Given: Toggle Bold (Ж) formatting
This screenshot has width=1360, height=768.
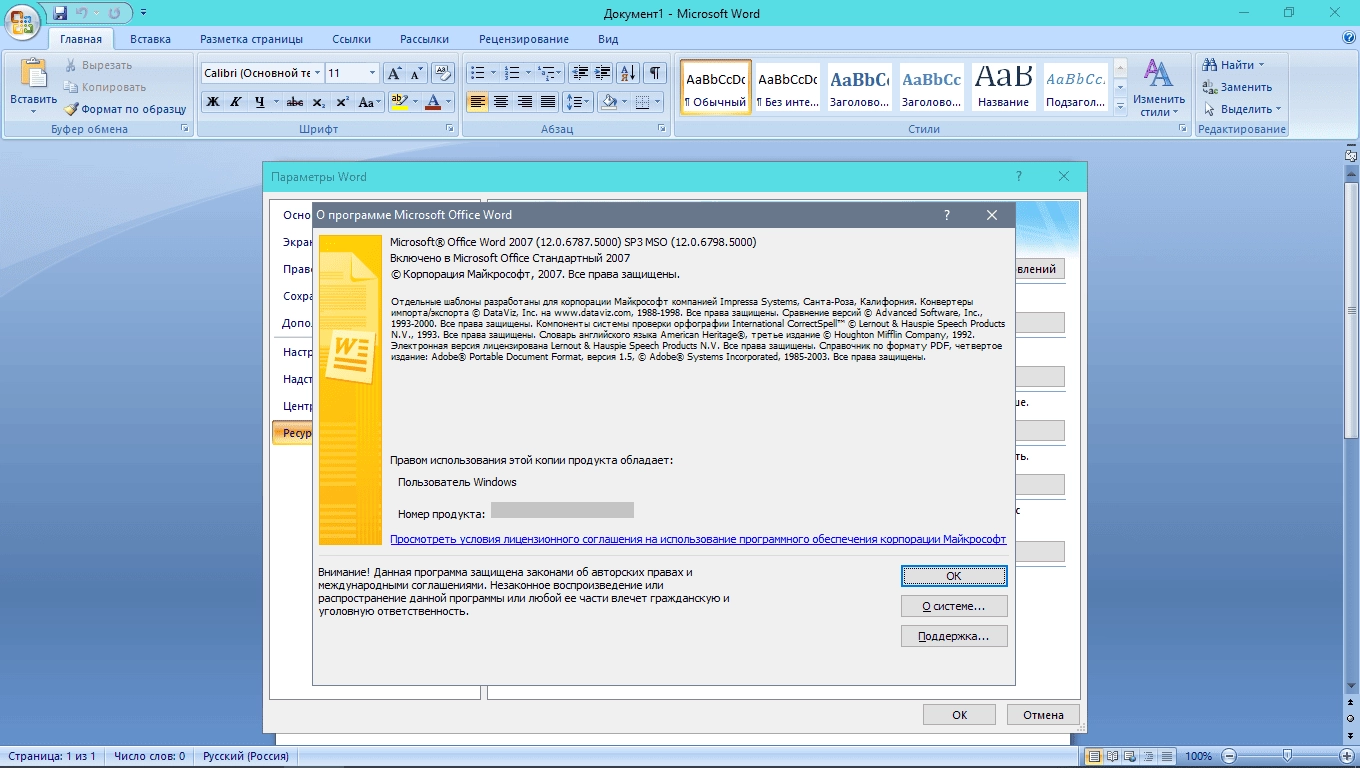Looking at the screenshot, I should coord(213,102).
